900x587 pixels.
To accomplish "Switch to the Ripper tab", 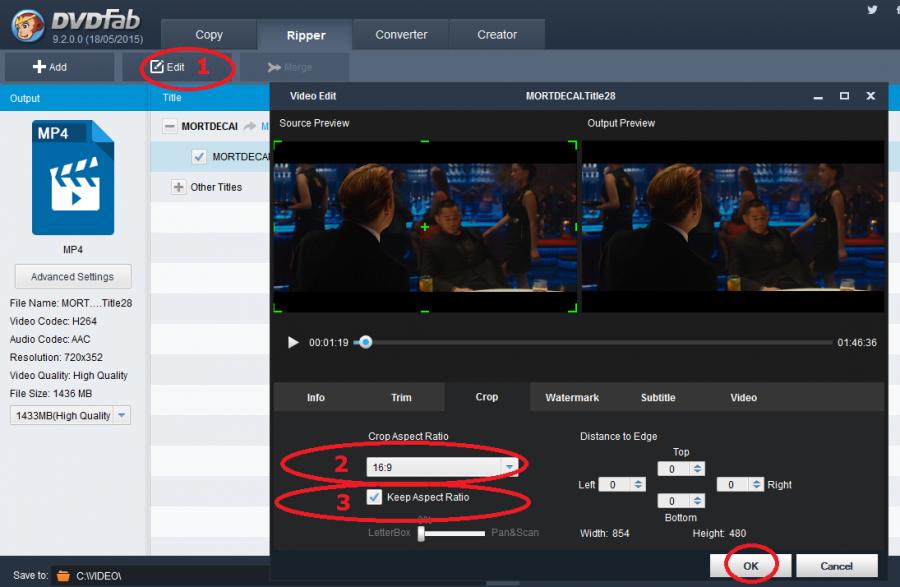I will click(x=305, y=35).
